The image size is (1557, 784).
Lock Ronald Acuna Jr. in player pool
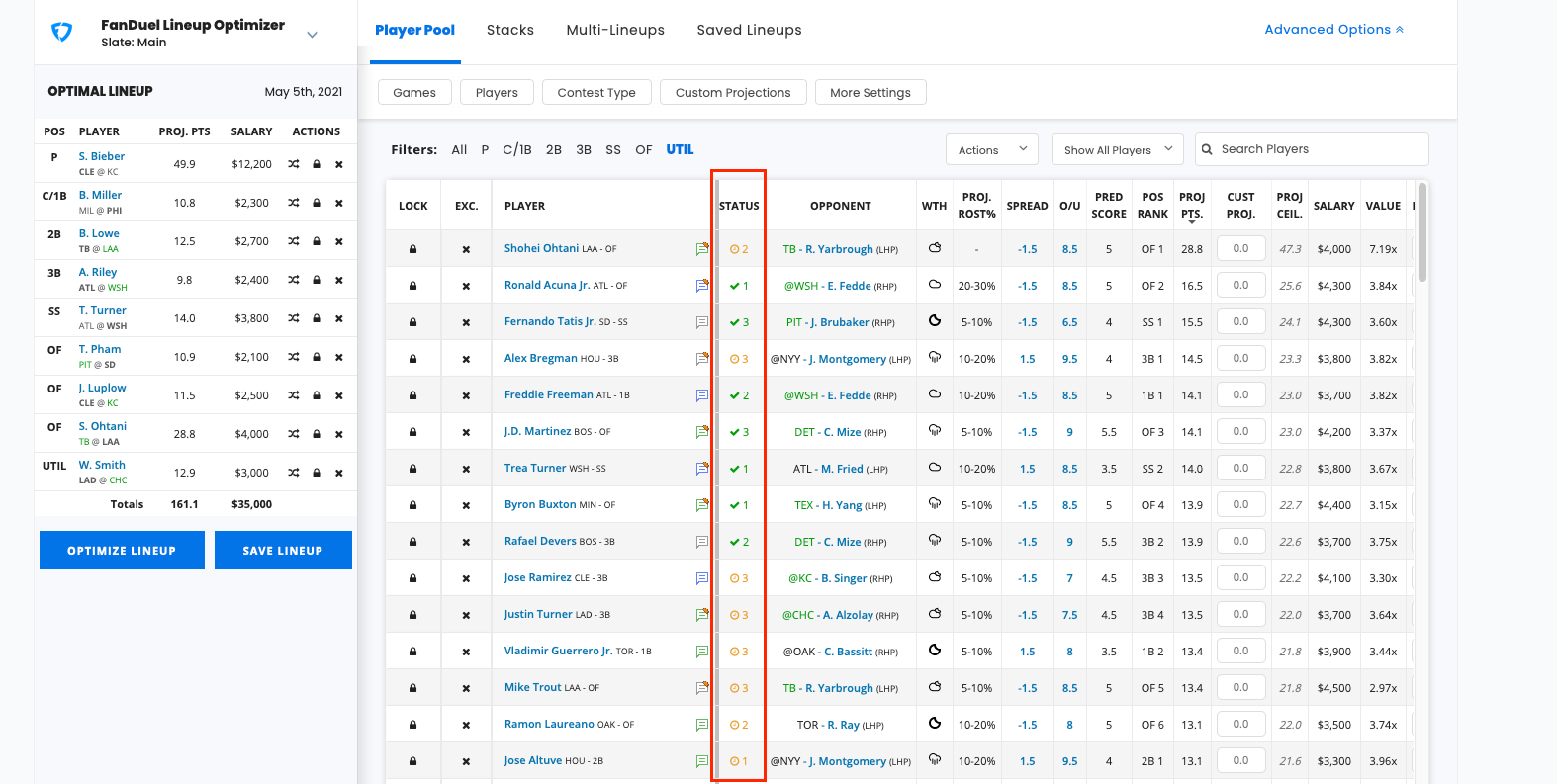[412, 286]
